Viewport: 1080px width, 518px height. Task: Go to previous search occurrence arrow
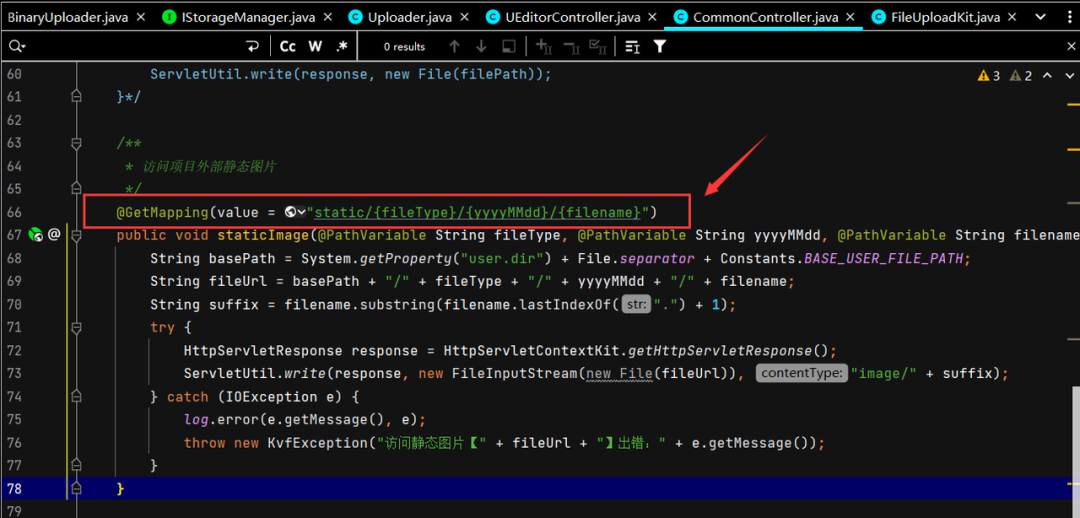[x=455, y=46]
